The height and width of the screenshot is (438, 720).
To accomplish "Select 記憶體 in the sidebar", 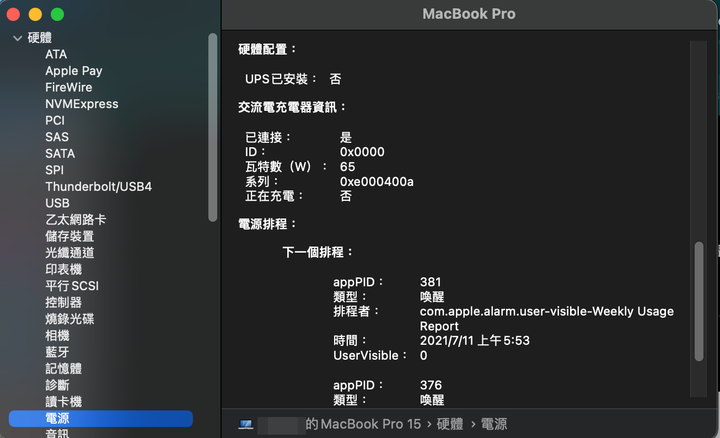I will pyautogui.click(x=63, y=369).
